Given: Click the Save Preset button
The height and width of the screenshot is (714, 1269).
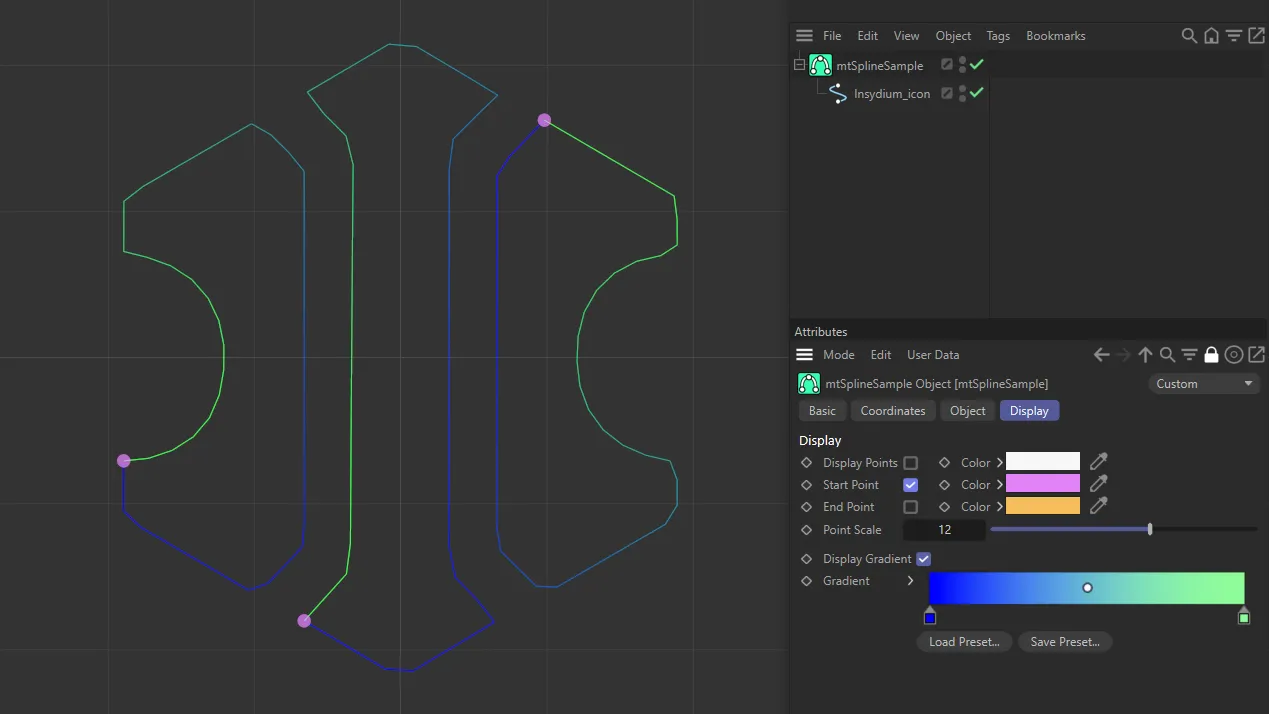Looking at the screenshot, I should click(x=1065, y=641).
